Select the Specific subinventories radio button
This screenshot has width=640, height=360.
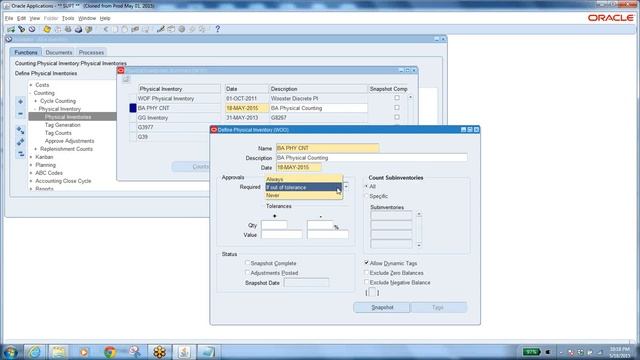click(367, 196)
